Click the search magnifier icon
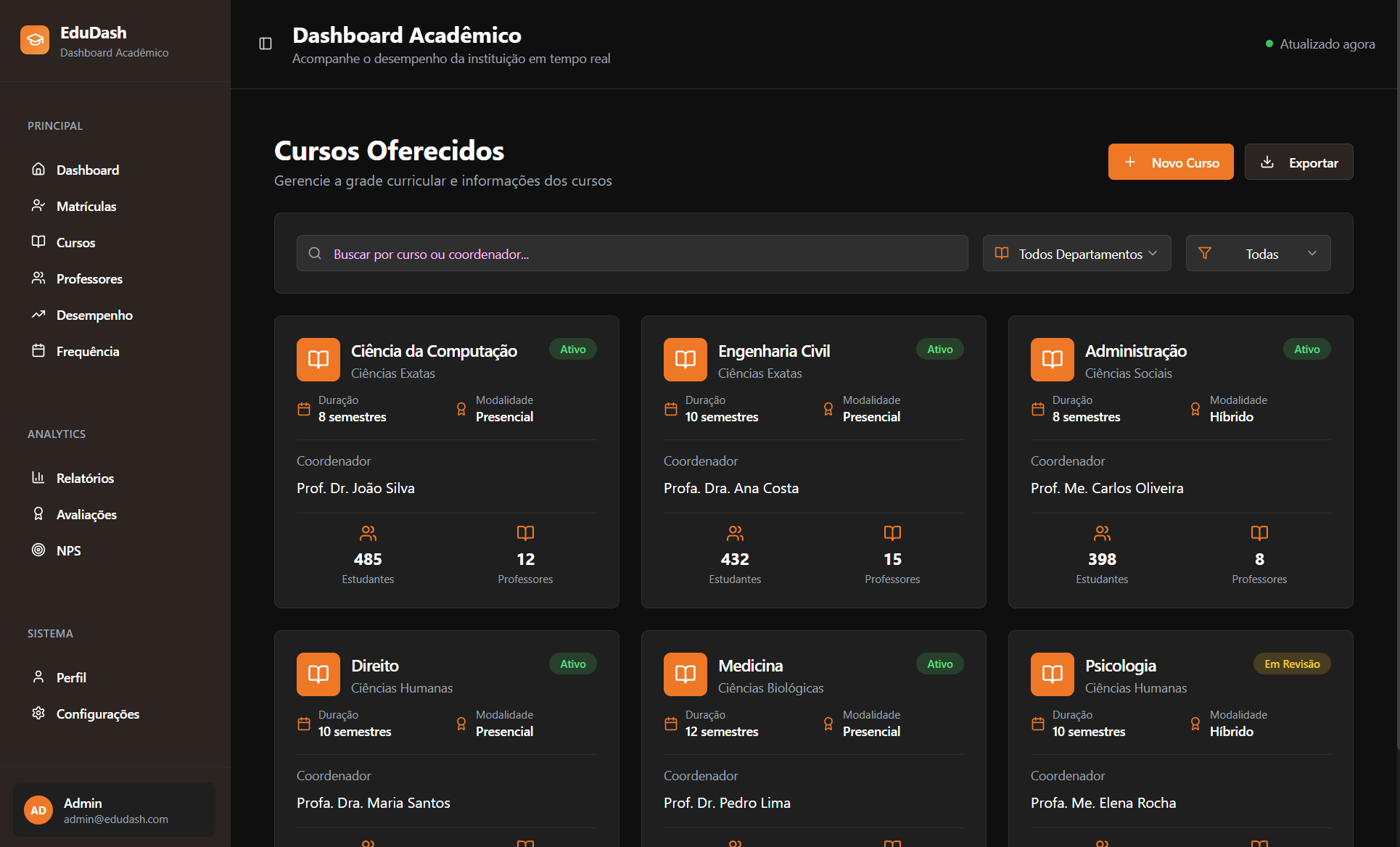Image resolution: width=1400 pixels, height=847 pixels. click(x=315, y=254)
